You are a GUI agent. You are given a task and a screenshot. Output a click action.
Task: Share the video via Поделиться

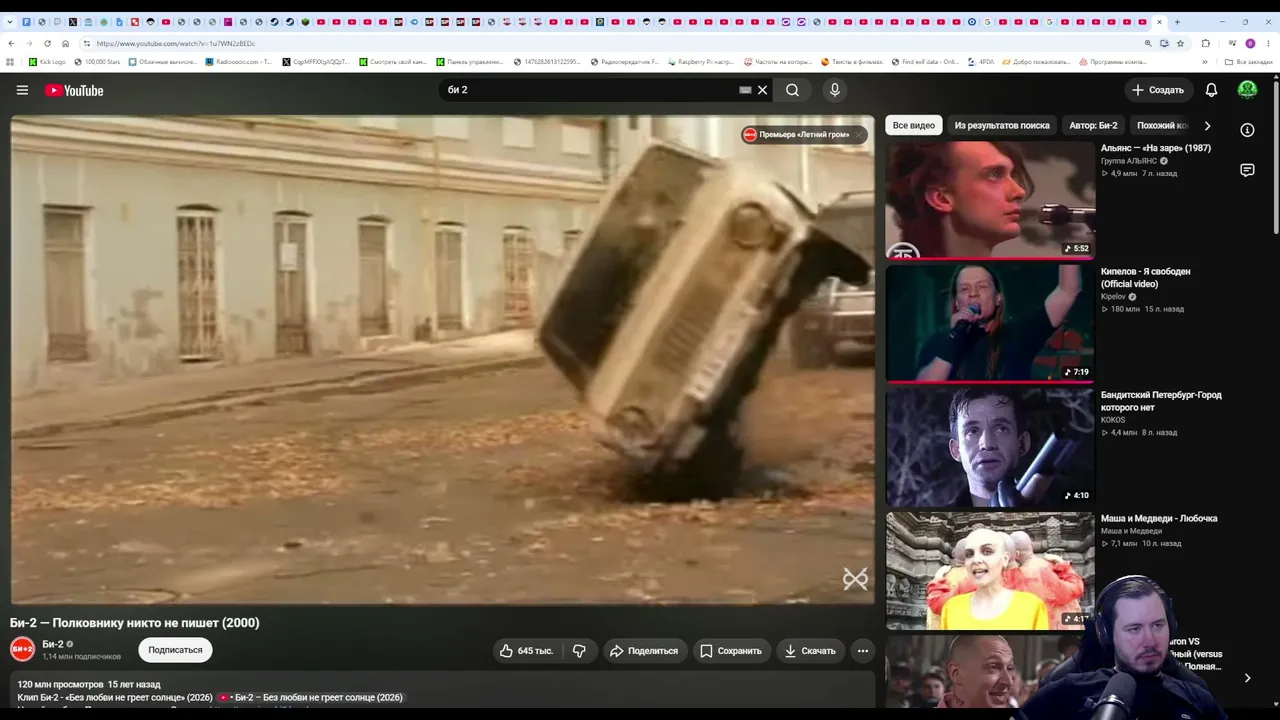[645, 651]
